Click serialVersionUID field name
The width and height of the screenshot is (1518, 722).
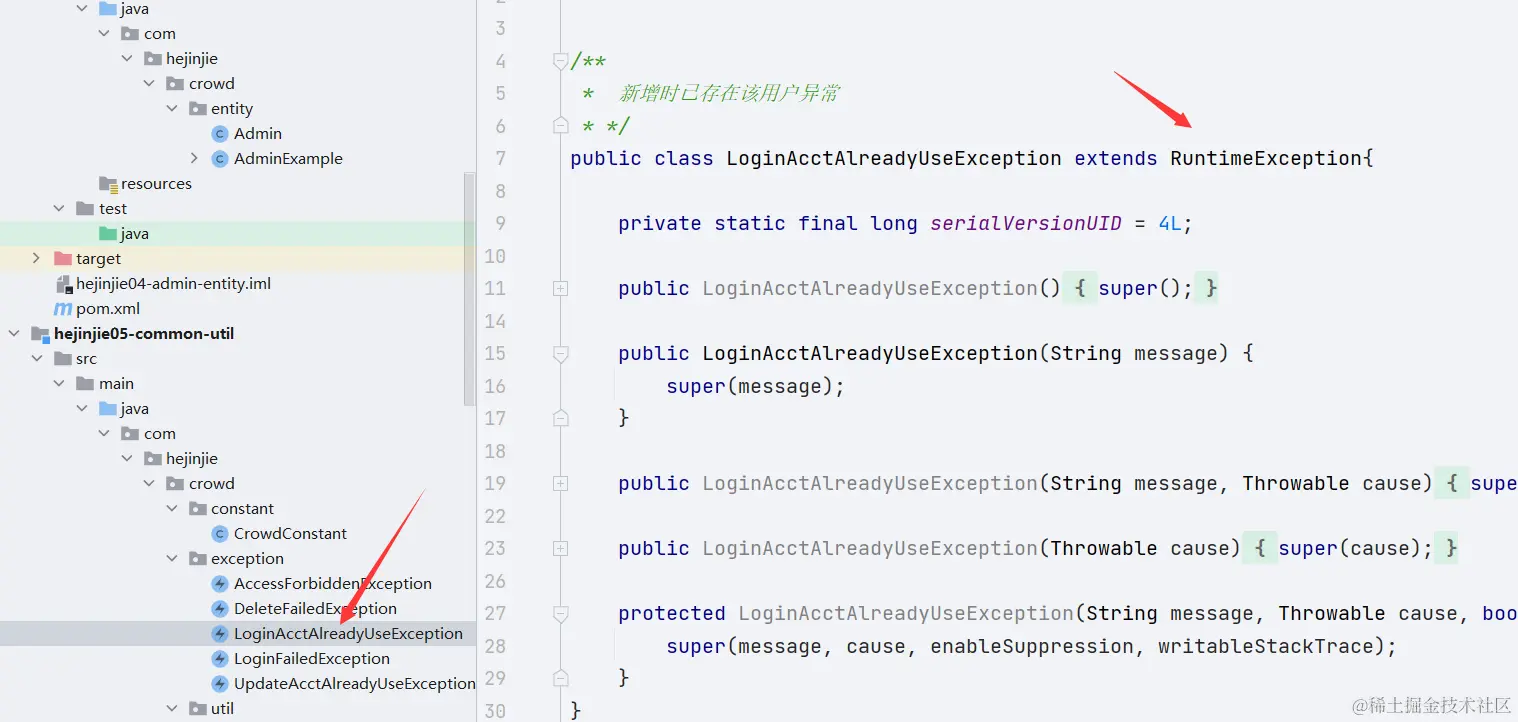tap(1026, 223)
